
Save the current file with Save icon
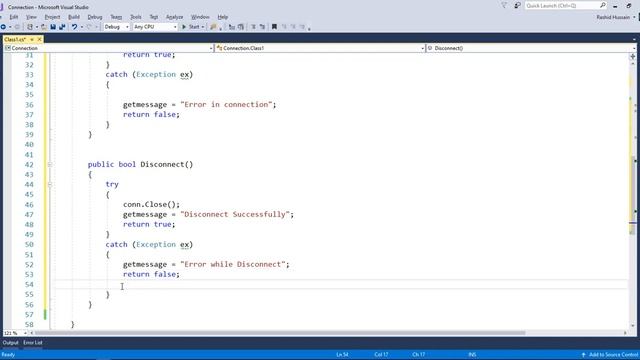tap(53, 27)
